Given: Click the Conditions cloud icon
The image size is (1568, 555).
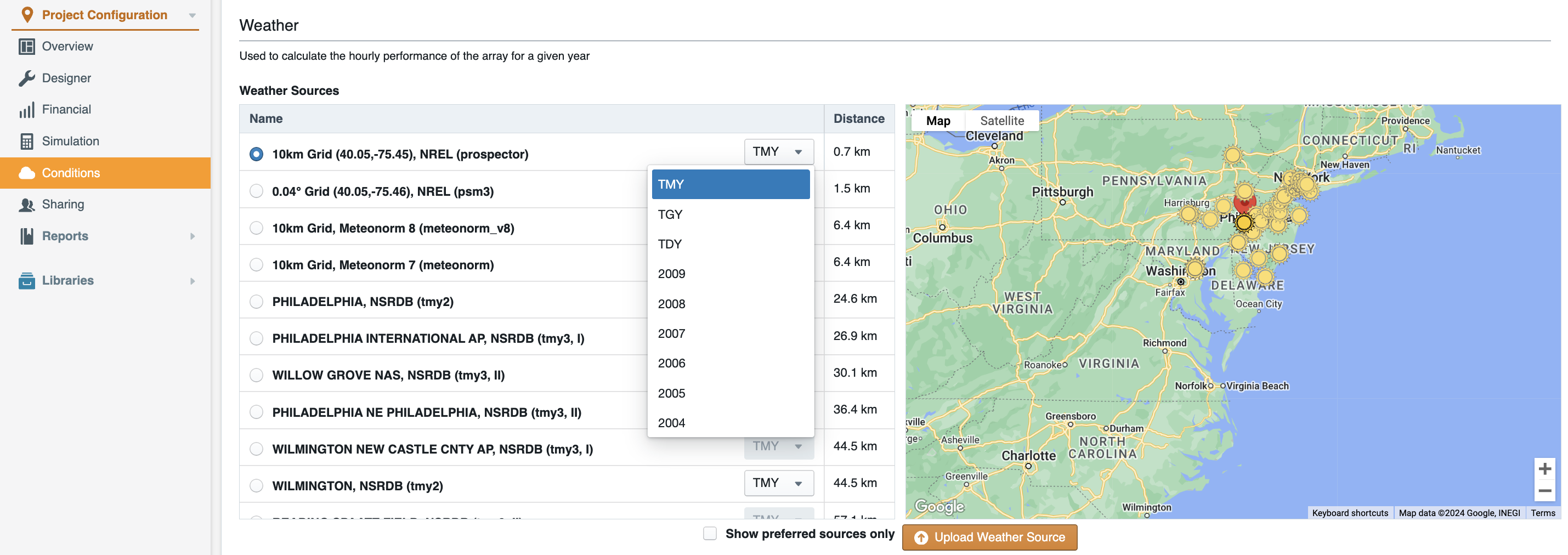Looking at the screenshot, I should point(27,173).
